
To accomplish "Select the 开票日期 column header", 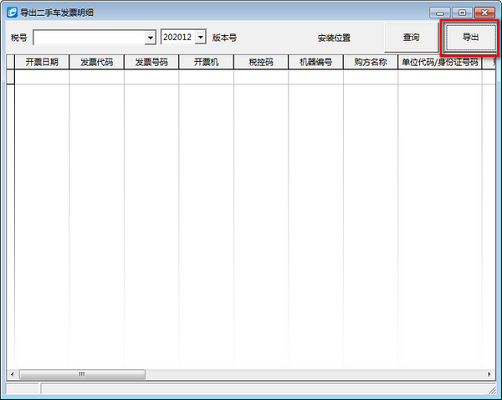I will pos(42,62).
